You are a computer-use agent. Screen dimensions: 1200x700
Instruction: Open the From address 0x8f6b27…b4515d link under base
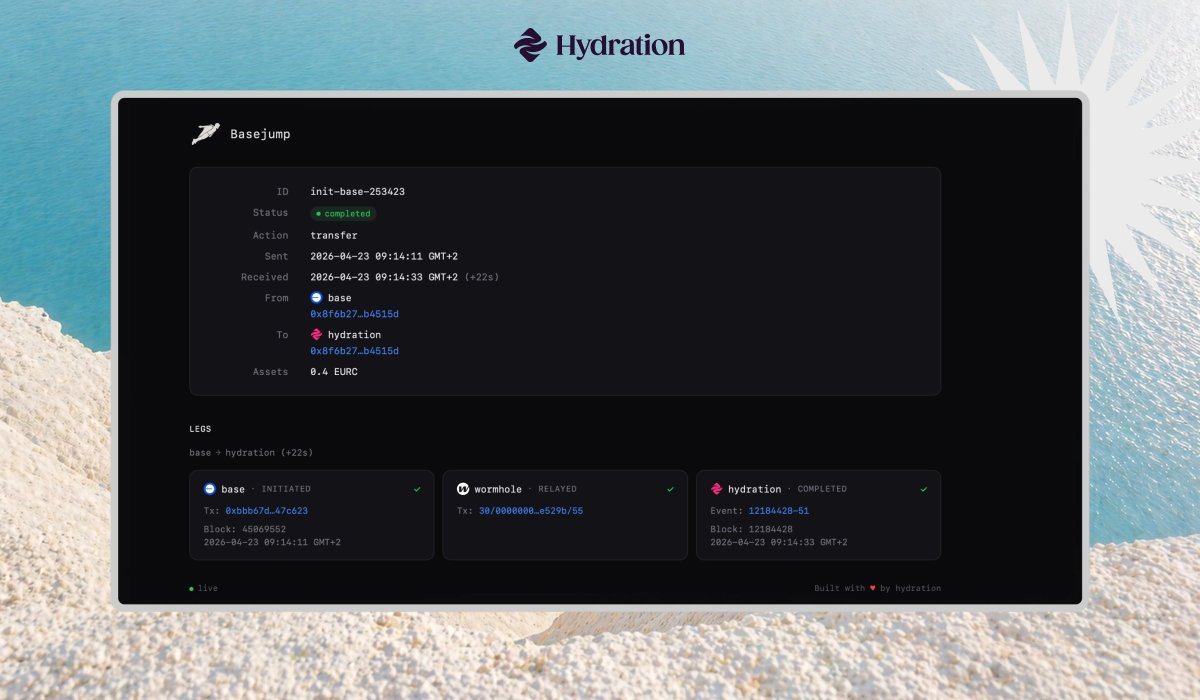355,314
